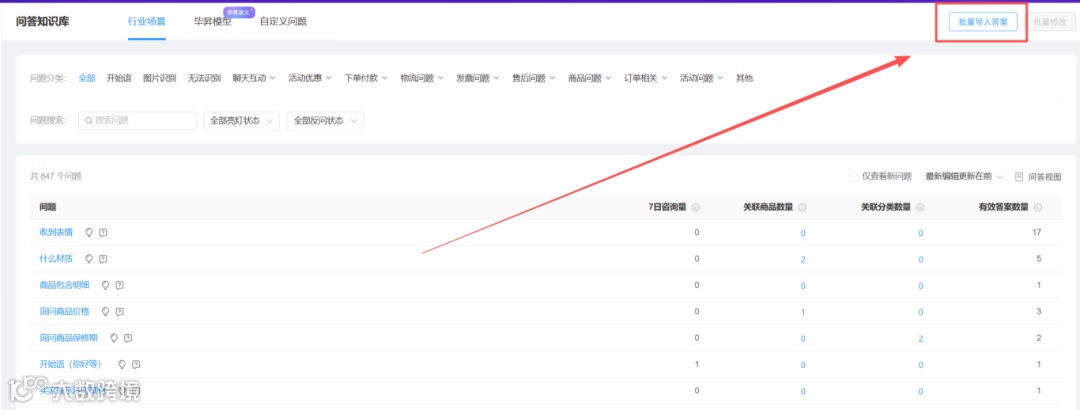Open the 询问商品价格 question link
Screen dimensions: 1080x410
65,311
